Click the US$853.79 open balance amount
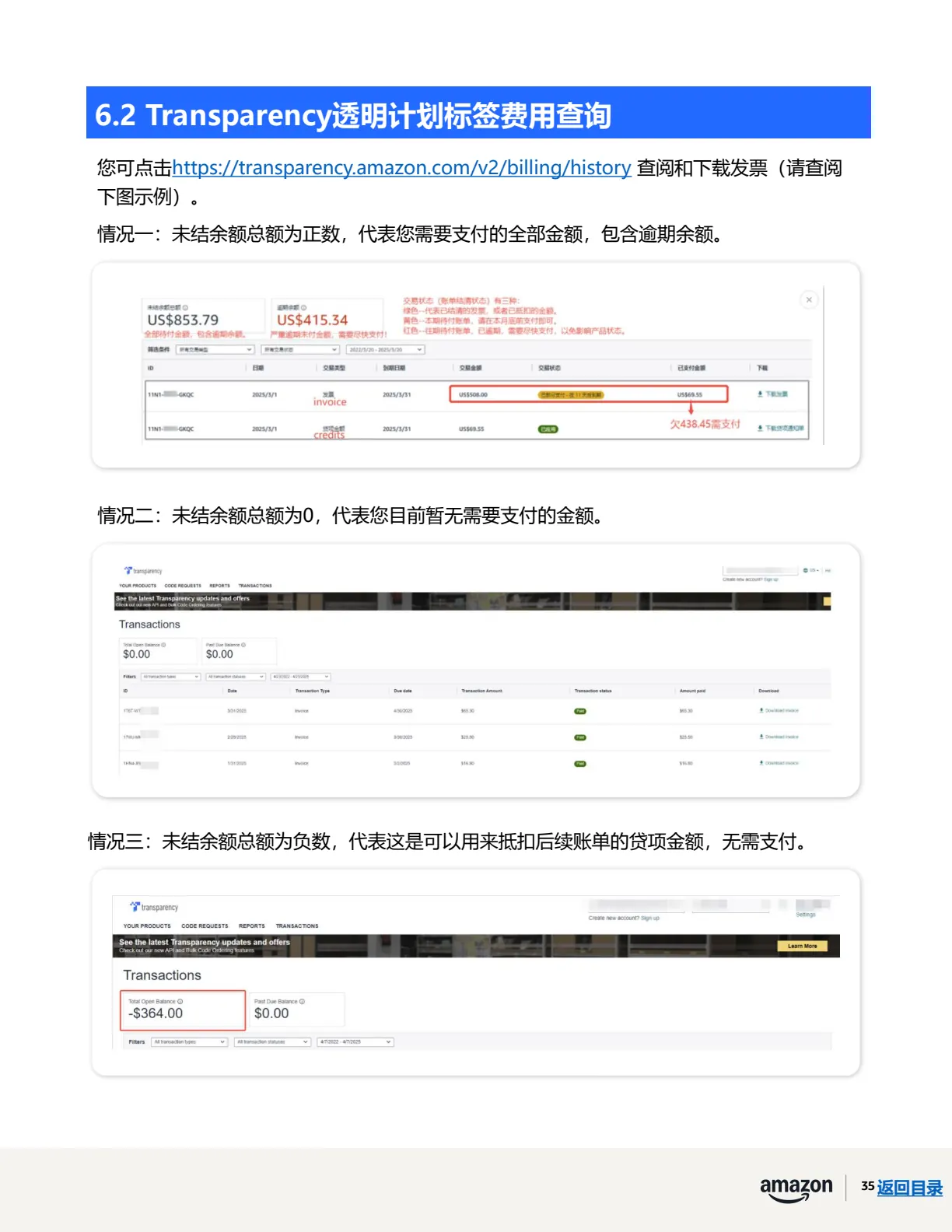The image size is (952, 1232). 183,320
